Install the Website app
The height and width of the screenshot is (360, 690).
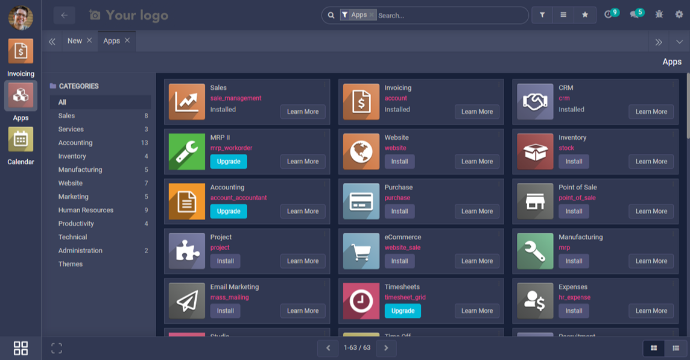(x=400, y=162)
